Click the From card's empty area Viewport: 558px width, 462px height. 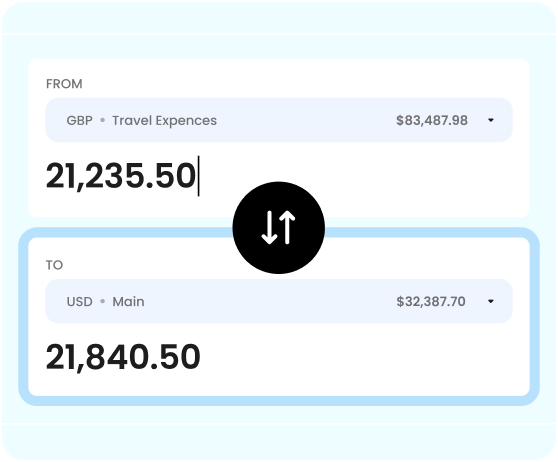[x=356, y=176]
